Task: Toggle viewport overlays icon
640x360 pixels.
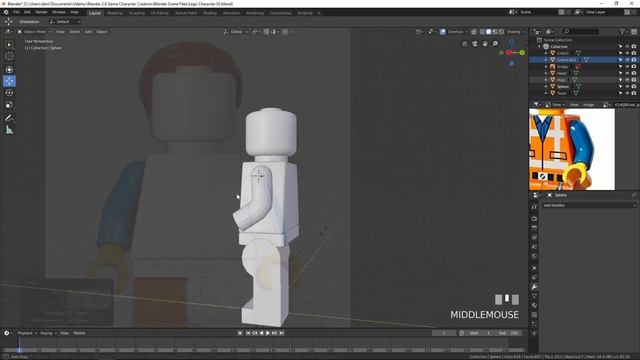Action: [x=443, y=32]
